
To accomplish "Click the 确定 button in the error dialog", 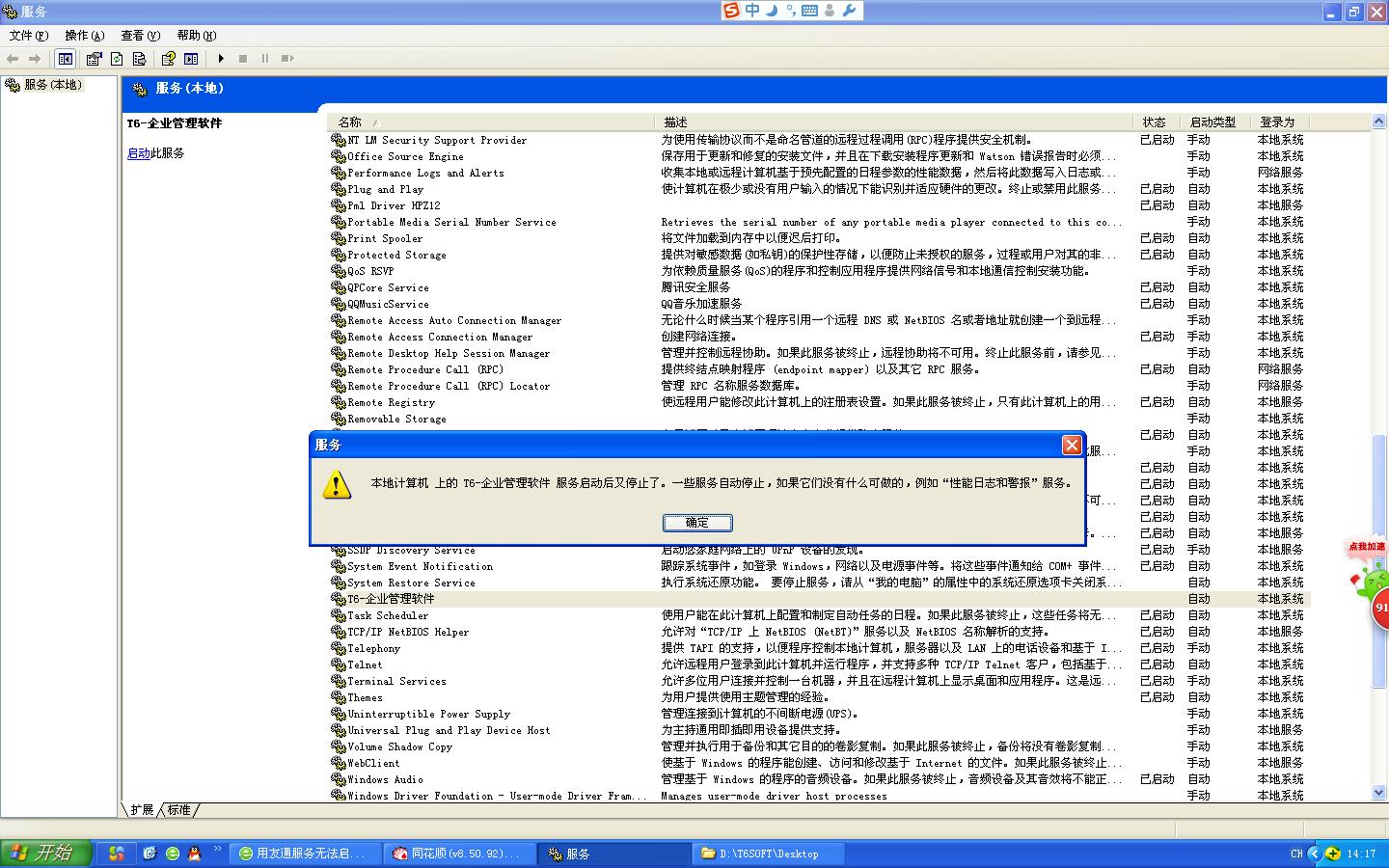I will 697,523.
